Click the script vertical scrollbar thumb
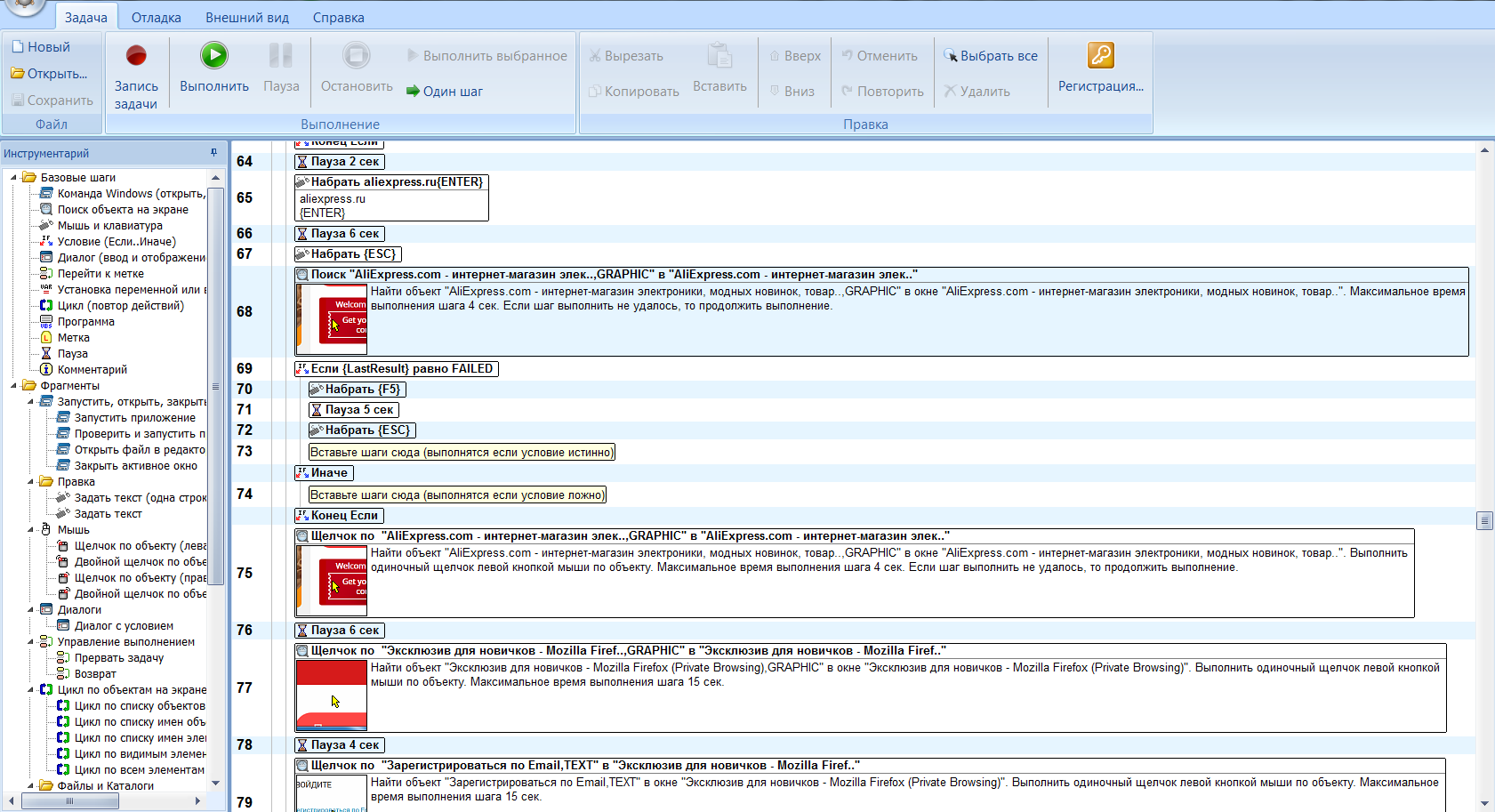The width and height of the screenshot is (1495, 812). click(1484, 520)
